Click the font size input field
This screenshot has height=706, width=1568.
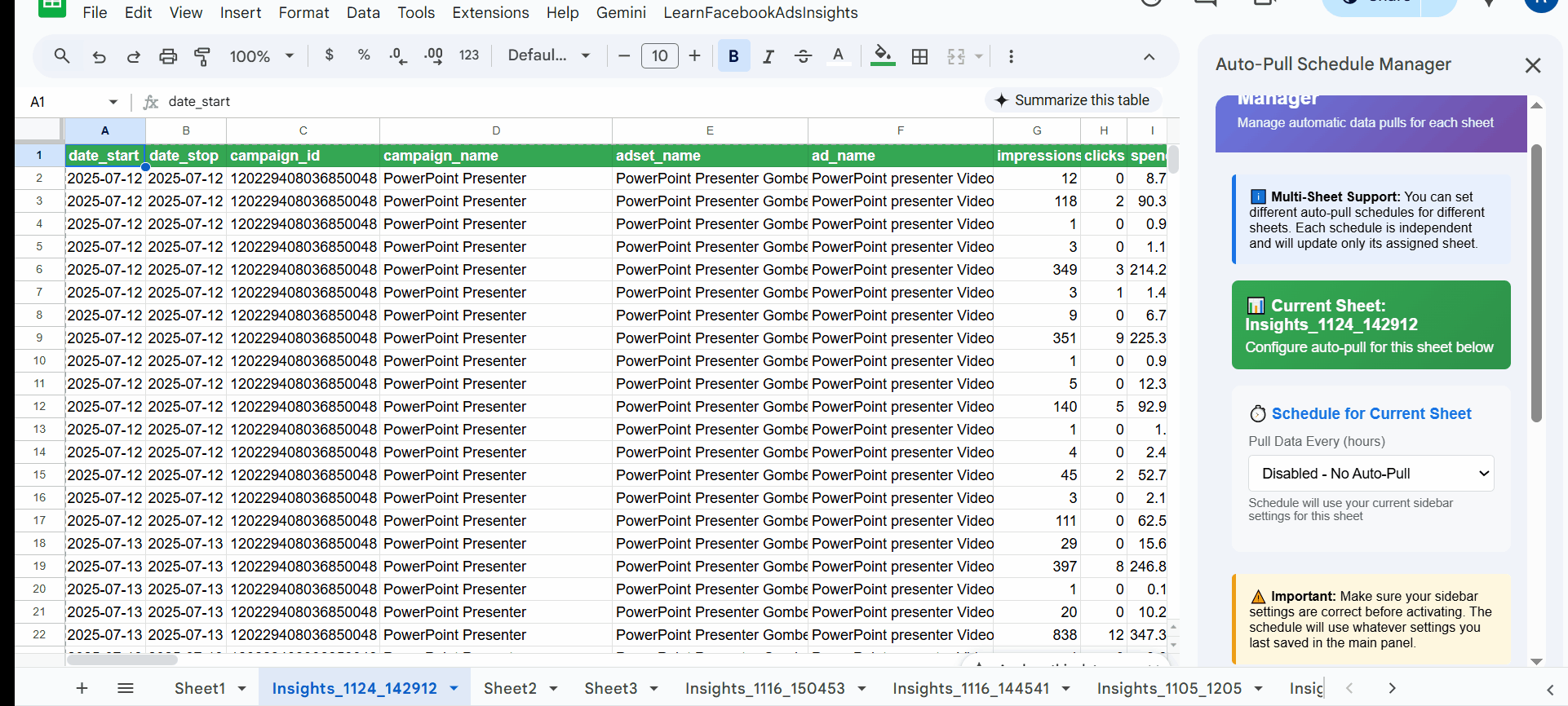pyautogui.click(x=659, y=56)
